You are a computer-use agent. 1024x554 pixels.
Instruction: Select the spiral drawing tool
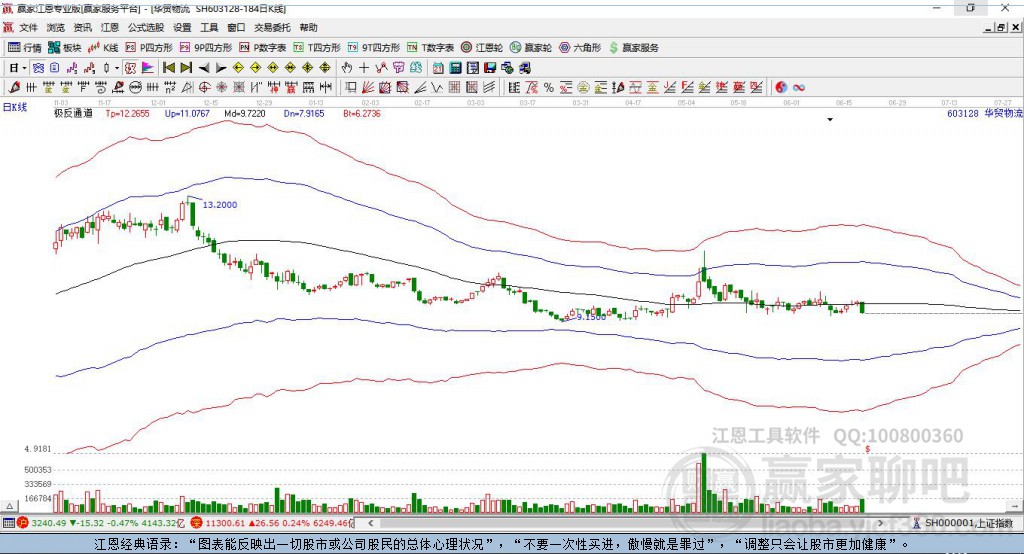(x=101, y=88)
